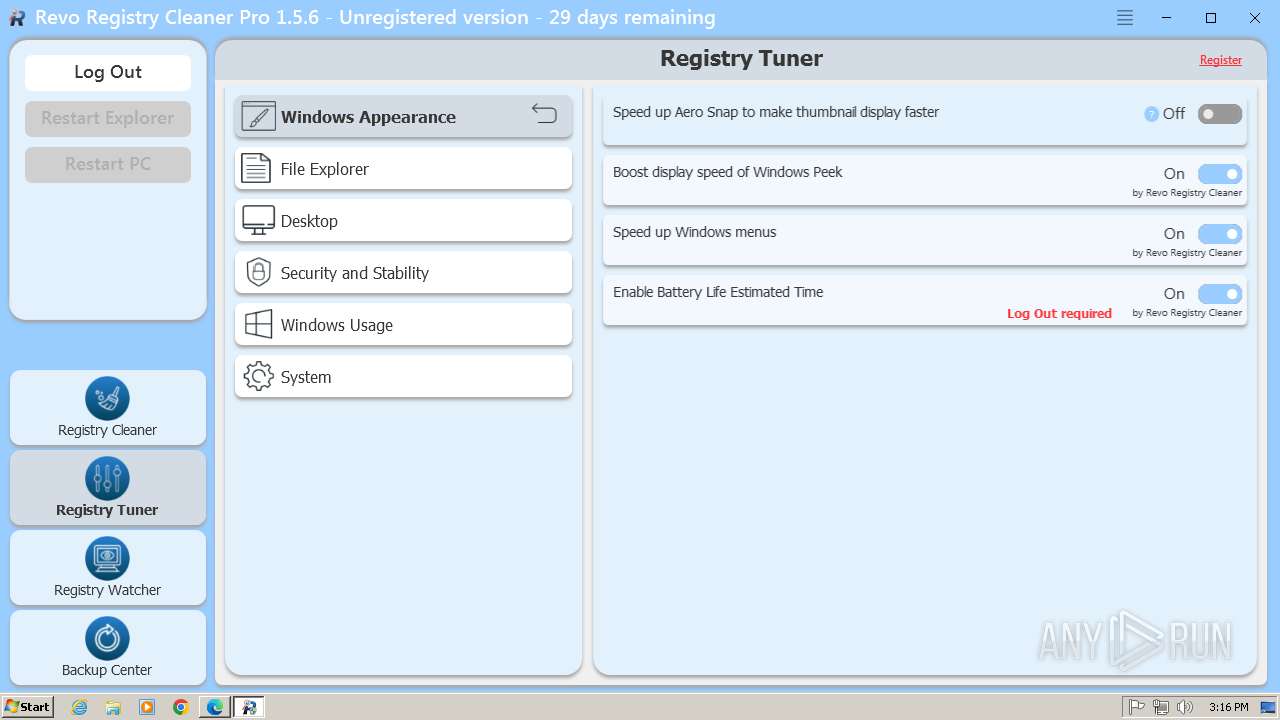
Task: Open File Explorer folder in taskbar
Action: coord(113,707)
